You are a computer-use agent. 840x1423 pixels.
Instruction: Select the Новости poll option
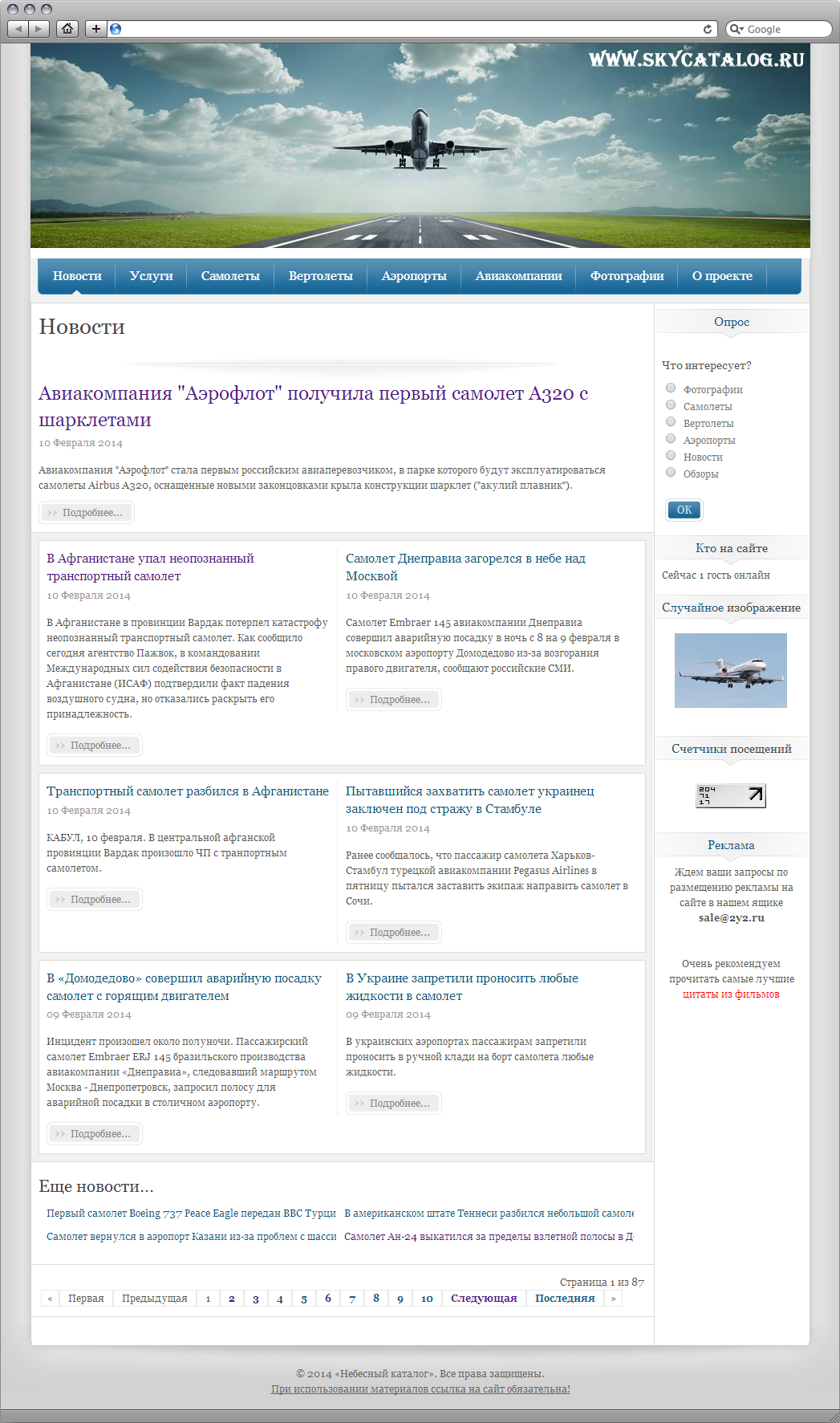click(x=671, y=456)
